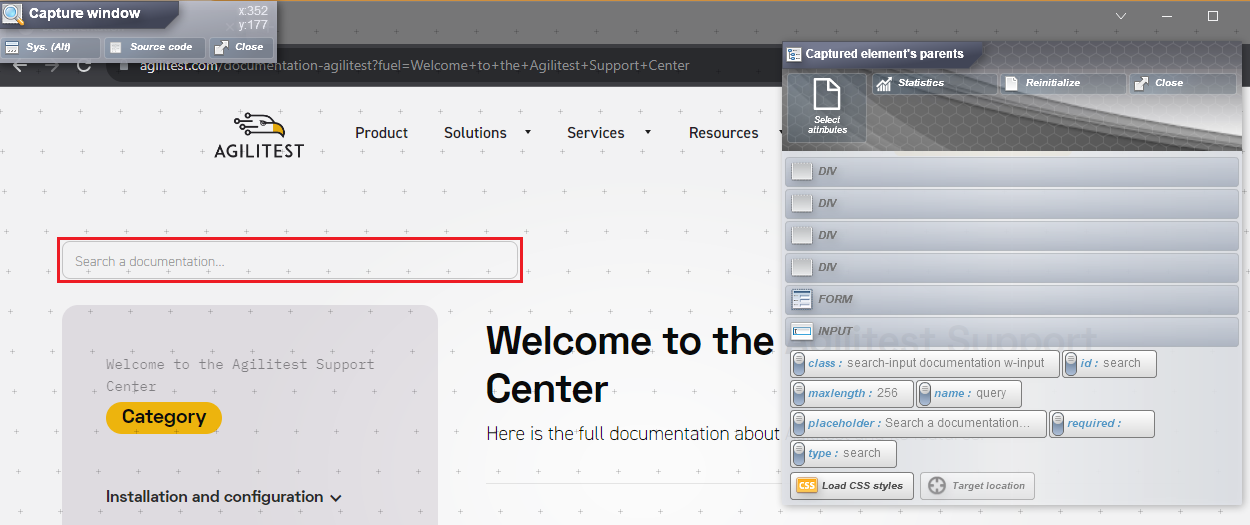Click the Sys. (Alt) capture button

pos(51,47)
